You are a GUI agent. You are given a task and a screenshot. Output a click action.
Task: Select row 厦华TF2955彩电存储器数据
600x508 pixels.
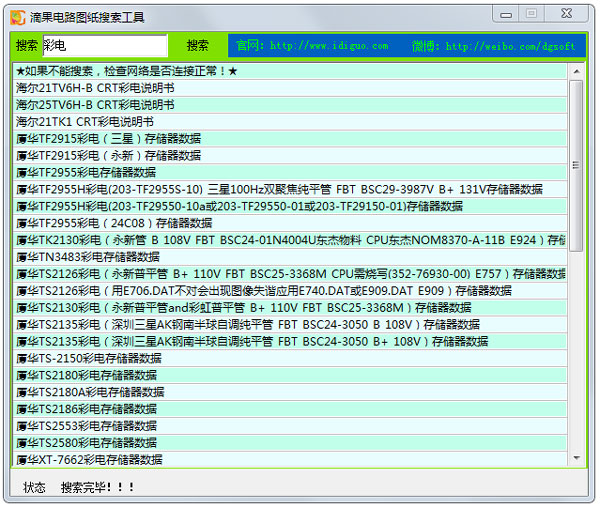[x=290, y=173]
